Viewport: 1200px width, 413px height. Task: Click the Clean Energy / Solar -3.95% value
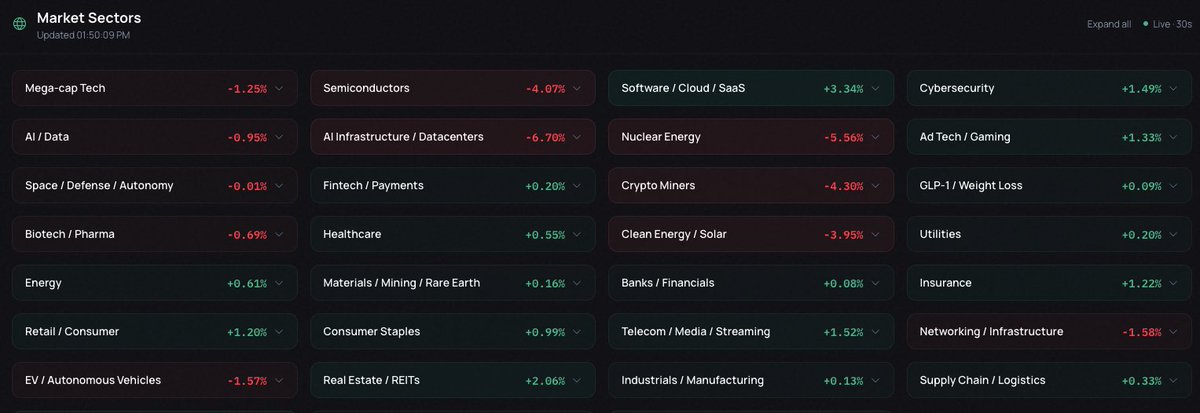pos(843,235)
